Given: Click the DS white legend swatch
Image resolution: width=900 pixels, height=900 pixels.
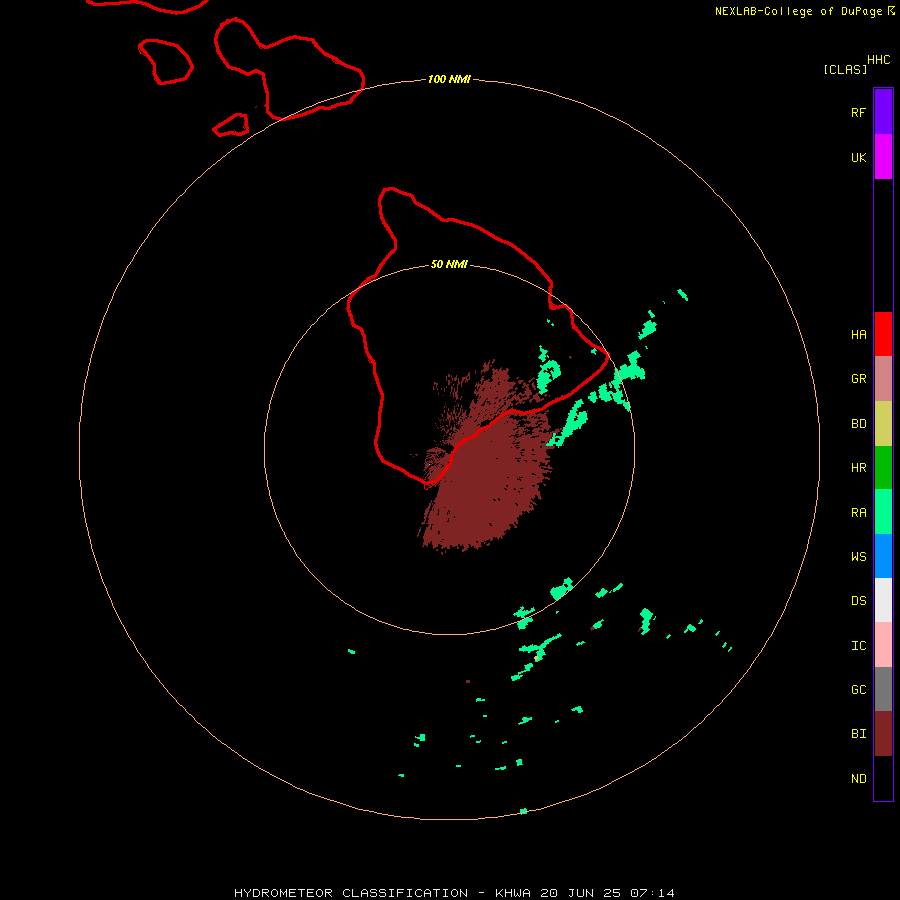Looking at the screenshot, I should (x=883, y=600).
